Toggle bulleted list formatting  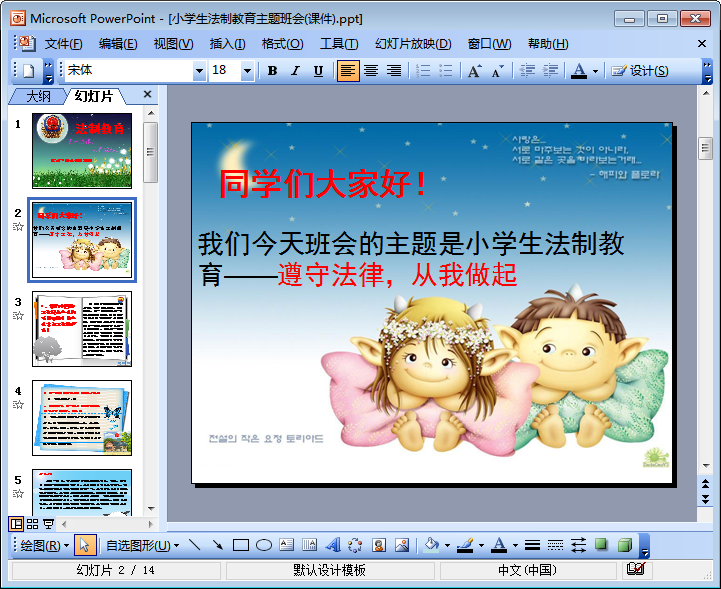click(446, 71)
